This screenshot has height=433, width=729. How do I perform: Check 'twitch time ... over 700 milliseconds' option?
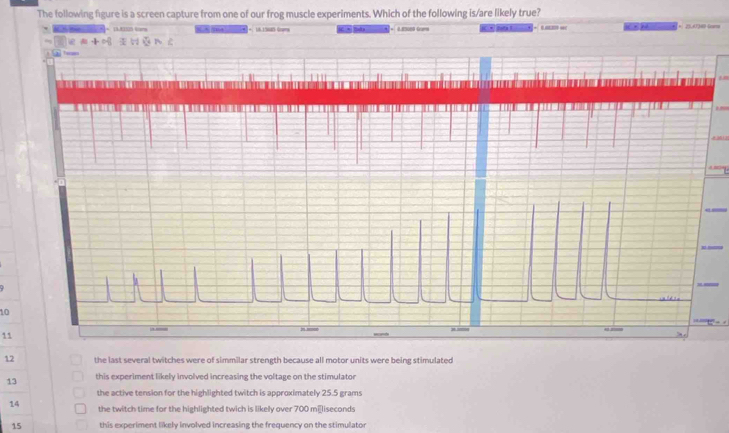tap(80, 409)
